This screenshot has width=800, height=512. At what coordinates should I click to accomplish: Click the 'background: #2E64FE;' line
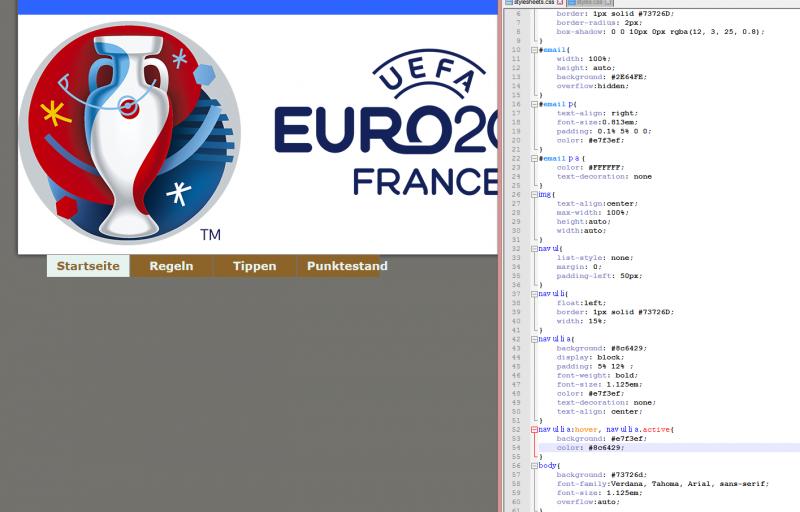click(602, 77)
